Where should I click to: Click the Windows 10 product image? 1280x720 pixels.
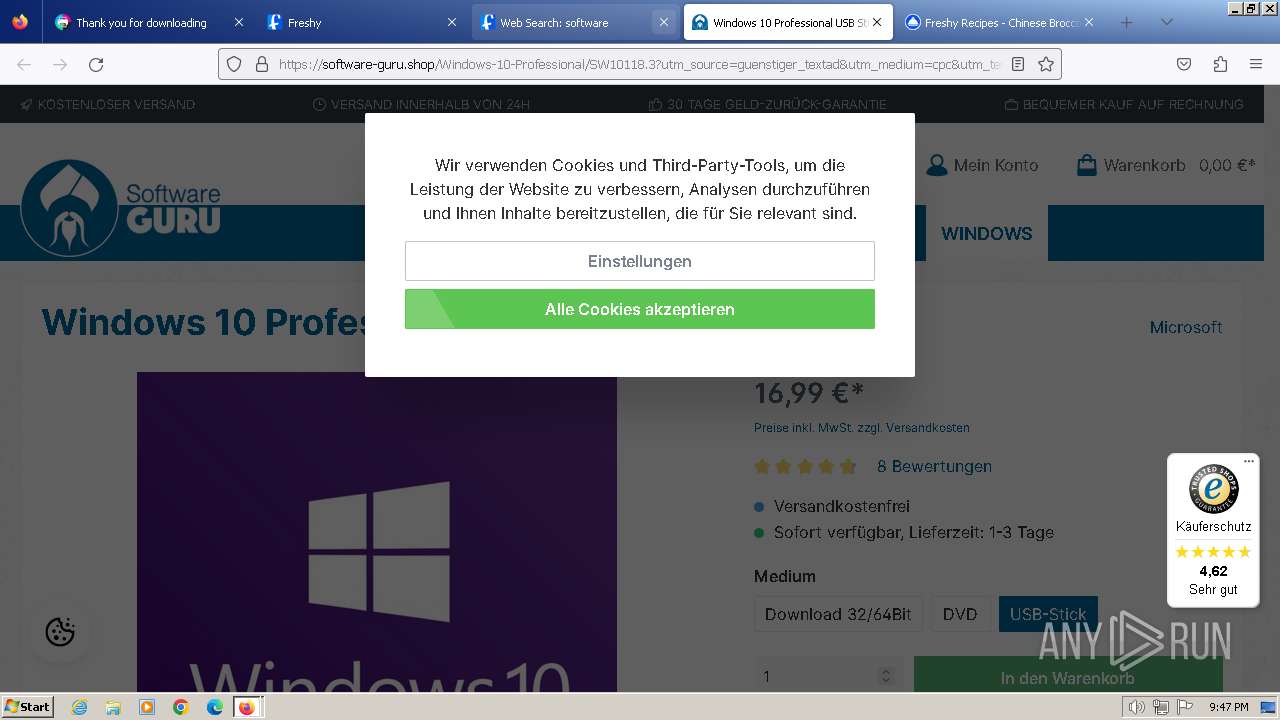(x=377, y=532)
